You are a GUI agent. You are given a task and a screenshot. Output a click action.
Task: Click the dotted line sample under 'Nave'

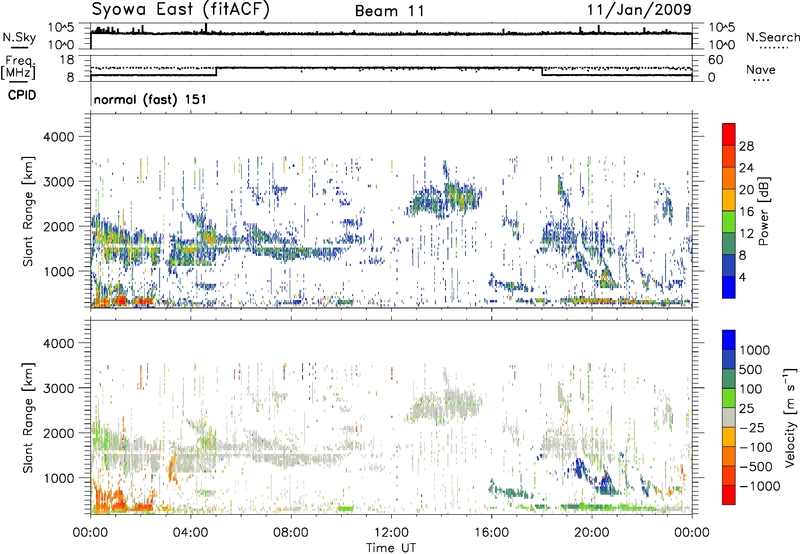[x=762, y=80]
